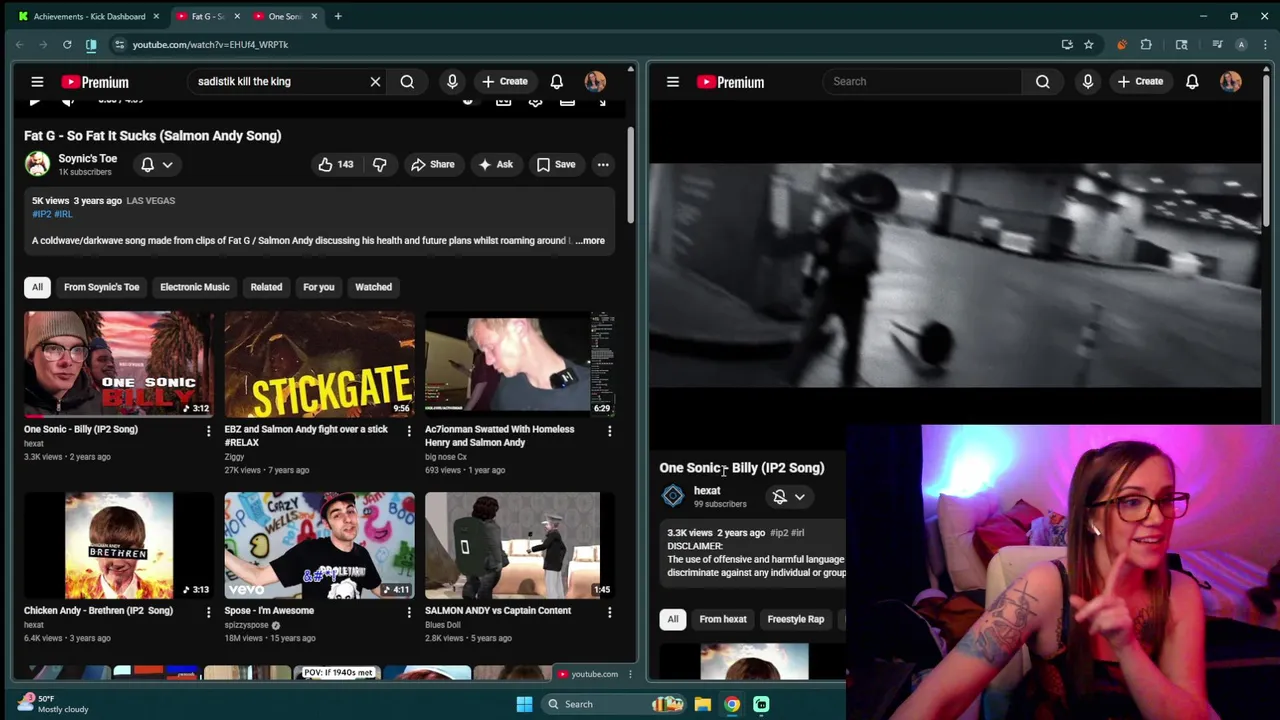Viewport: 1280px width, 720px height.
Task: Click Save button for Fat G video
Action: click(556, 164)
